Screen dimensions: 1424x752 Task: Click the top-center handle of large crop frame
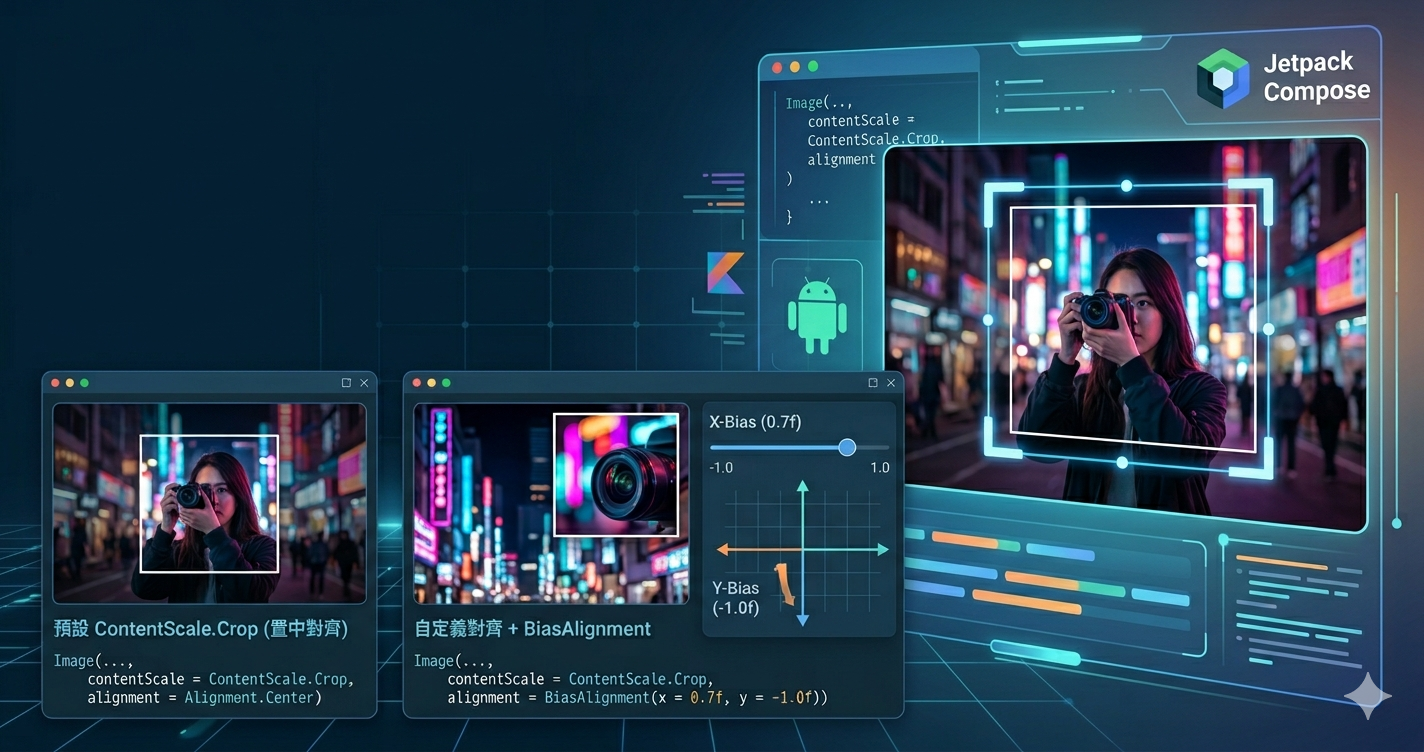(1126, 186)
